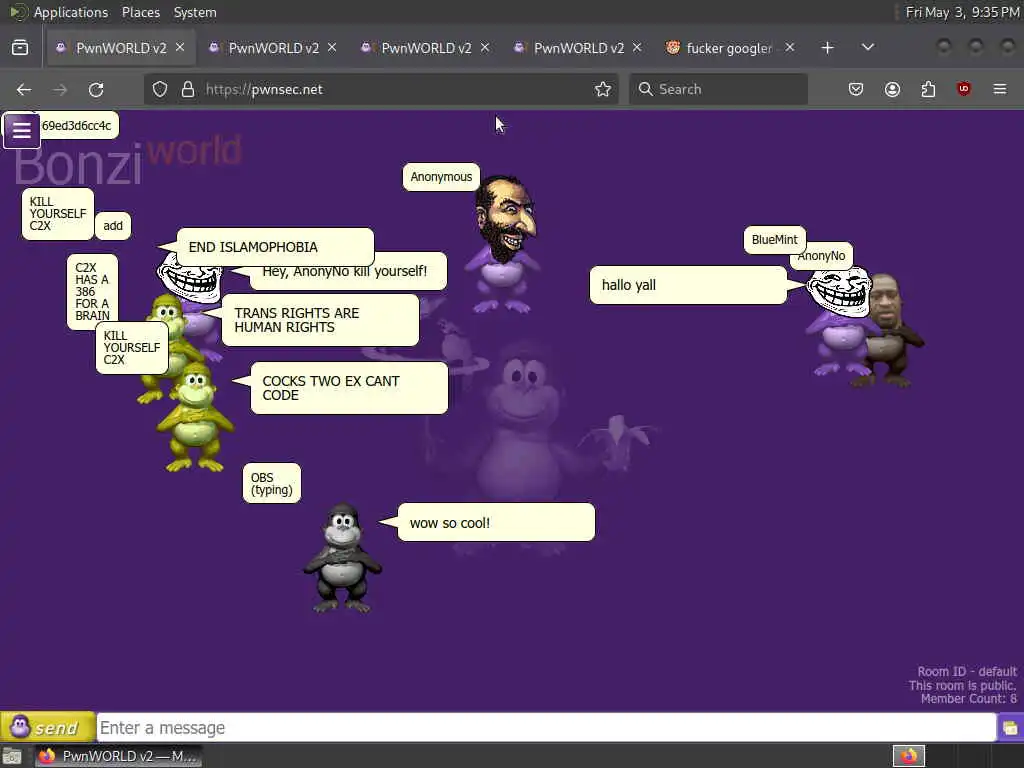Open the System menu
1024x768 pixels.
195,12
